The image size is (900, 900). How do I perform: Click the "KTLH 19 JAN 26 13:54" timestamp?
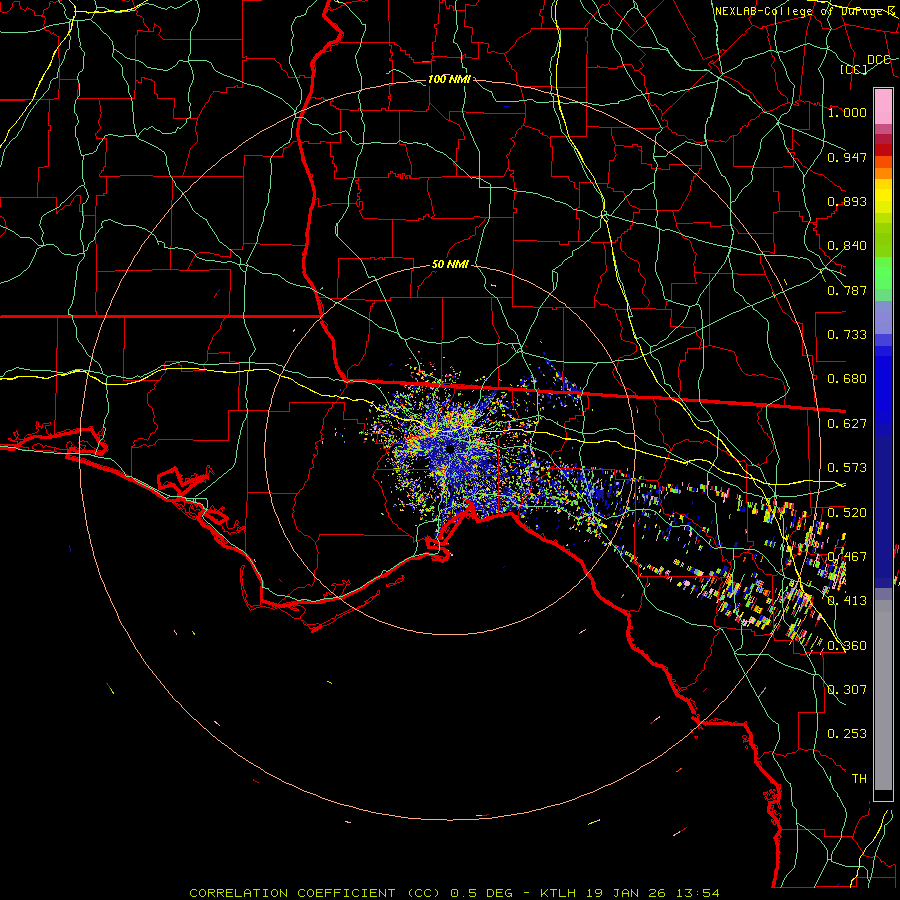tap(630, 893)
